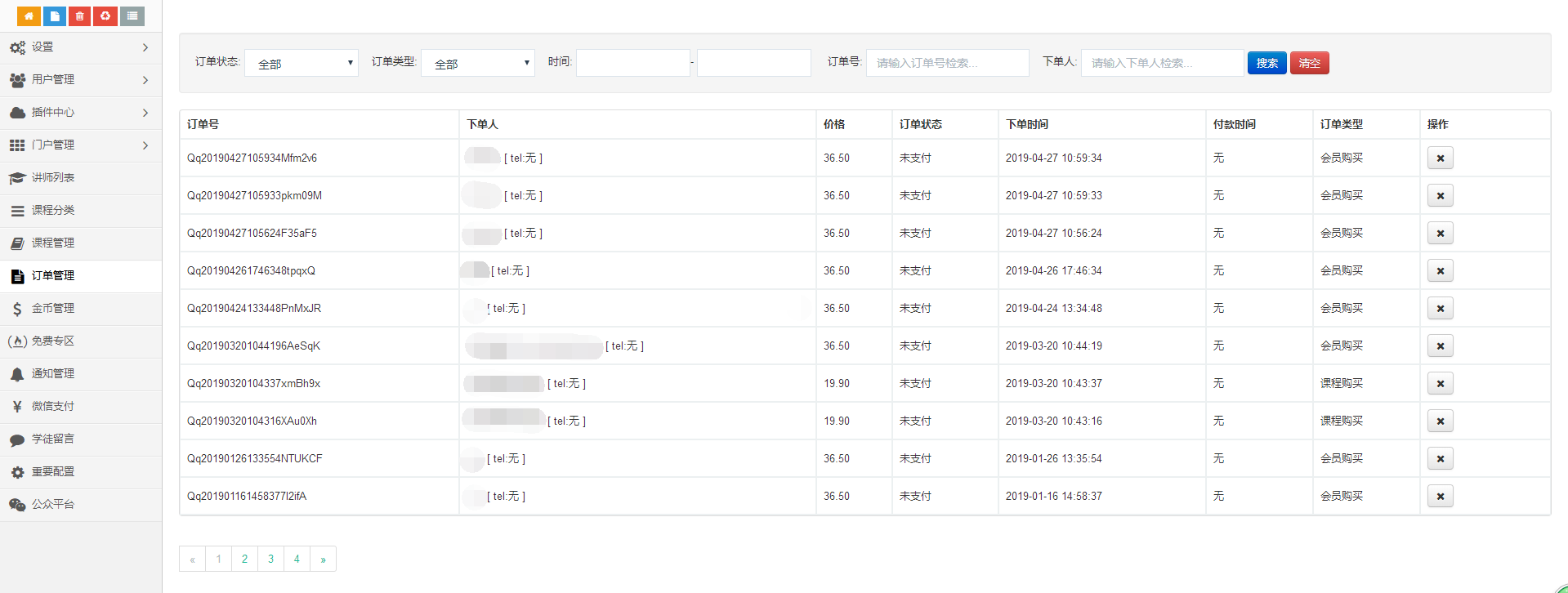Viewport: 1568px width, 593px height.
Task: Click the red 清空 button
Action: [1309, 63]
